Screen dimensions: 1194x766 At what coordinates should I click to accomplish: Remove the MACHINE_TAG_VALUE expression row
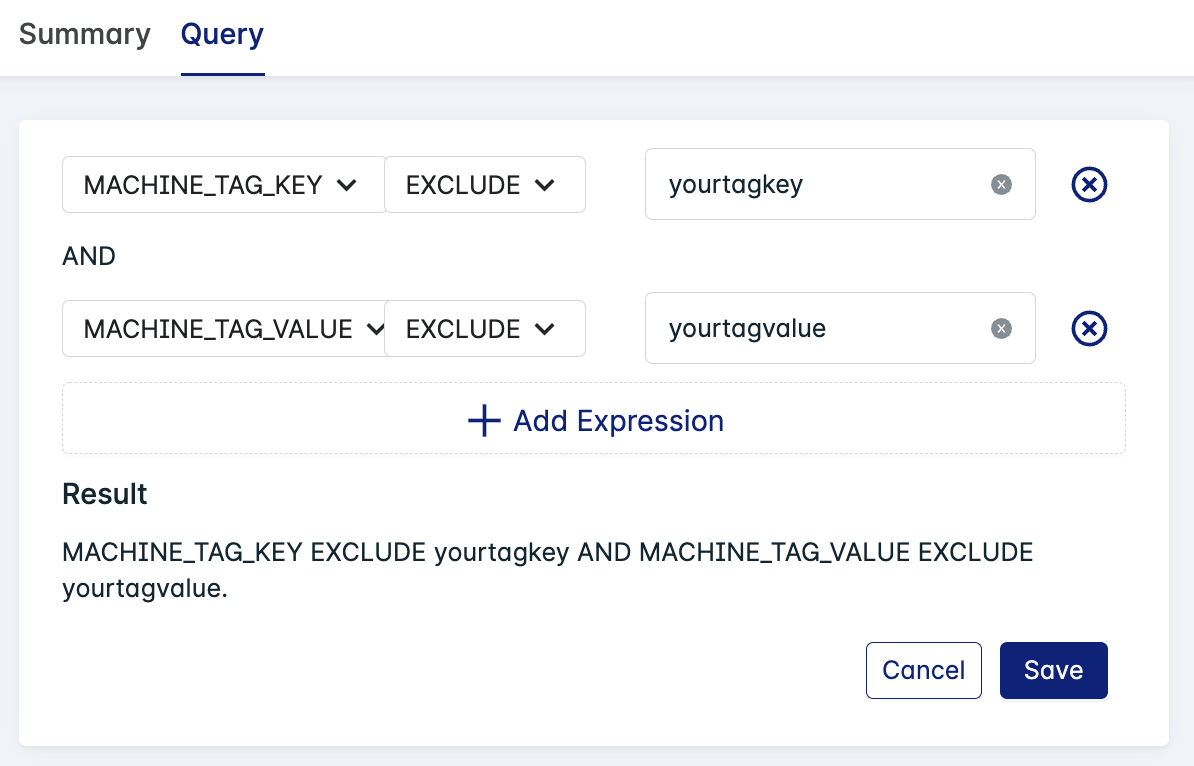(1089, 328)
